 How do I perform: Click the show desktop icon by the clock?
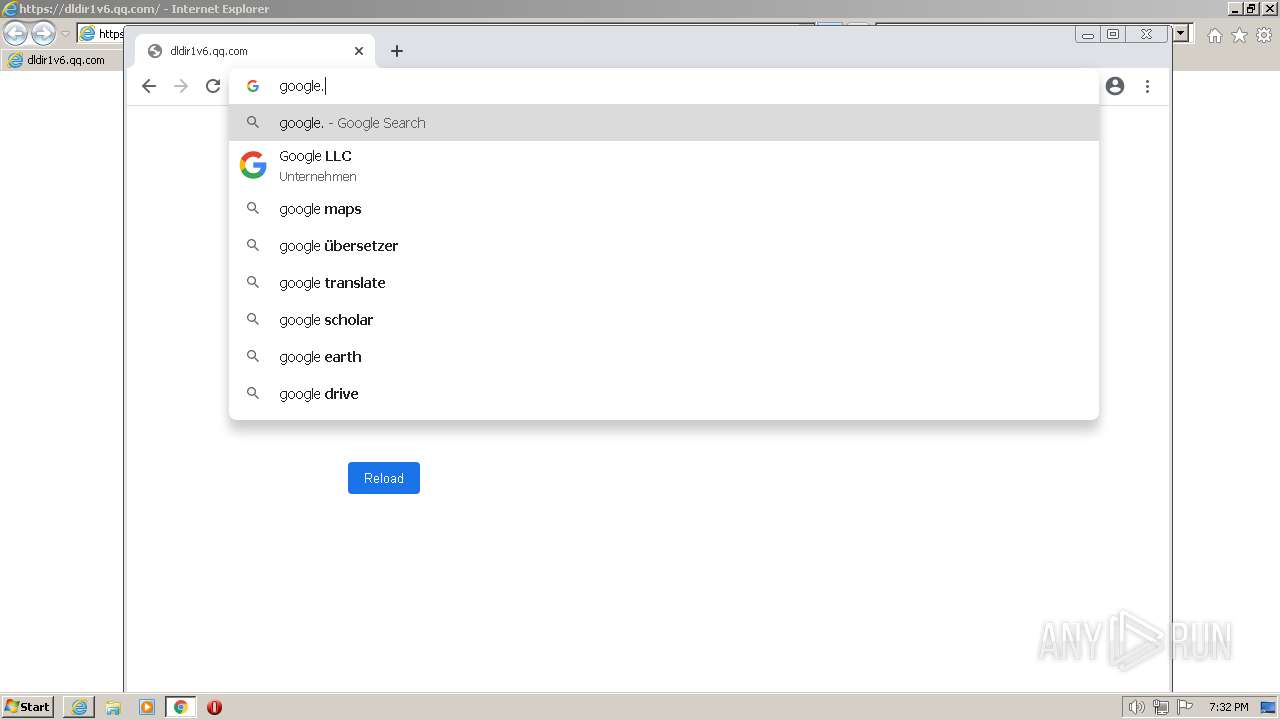[x=1269, y=707]
